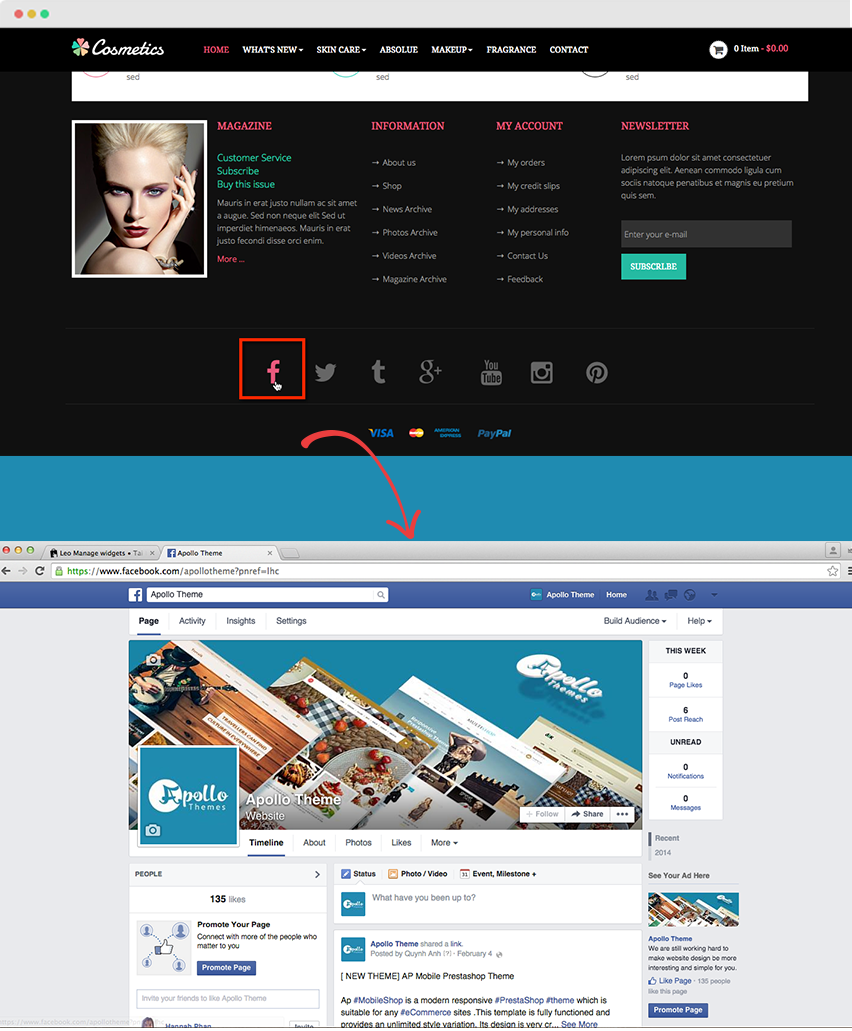Click the Facebook icon in footer

(272, 371)
